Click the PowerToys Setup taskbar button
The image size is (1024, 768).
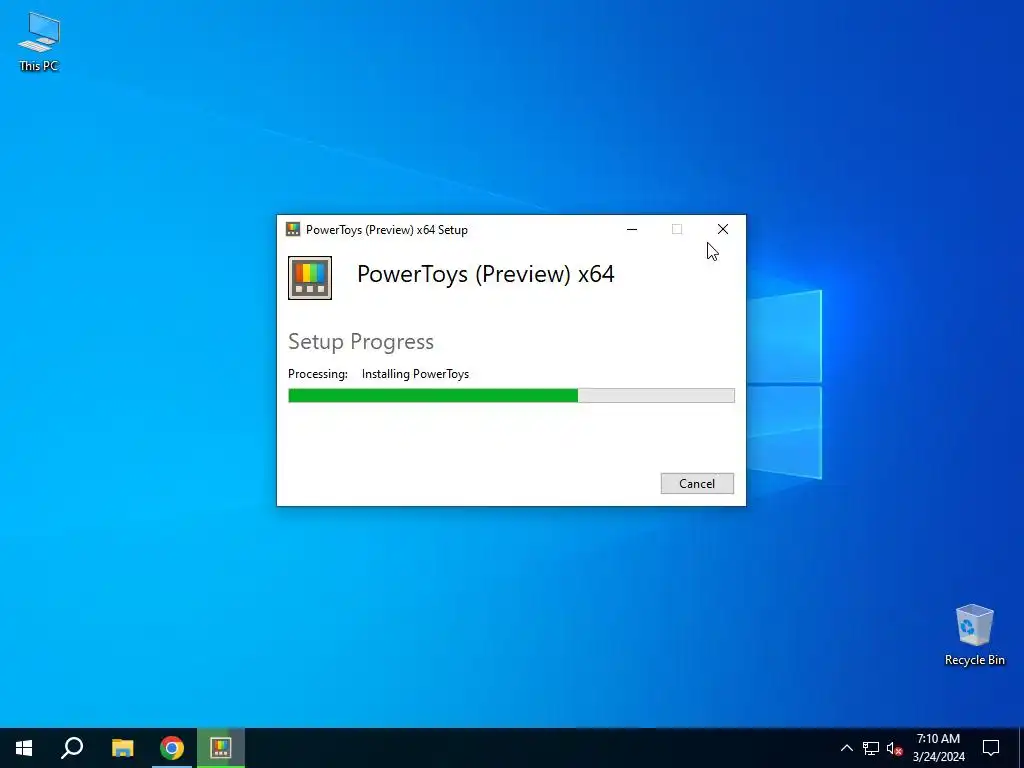[221, 748]
